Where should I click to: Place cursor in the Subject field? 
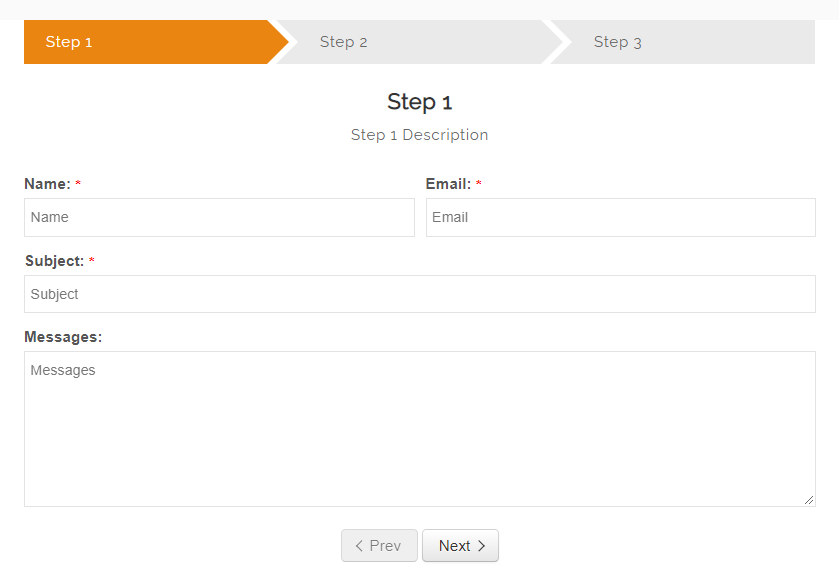[x=419, y=294]
